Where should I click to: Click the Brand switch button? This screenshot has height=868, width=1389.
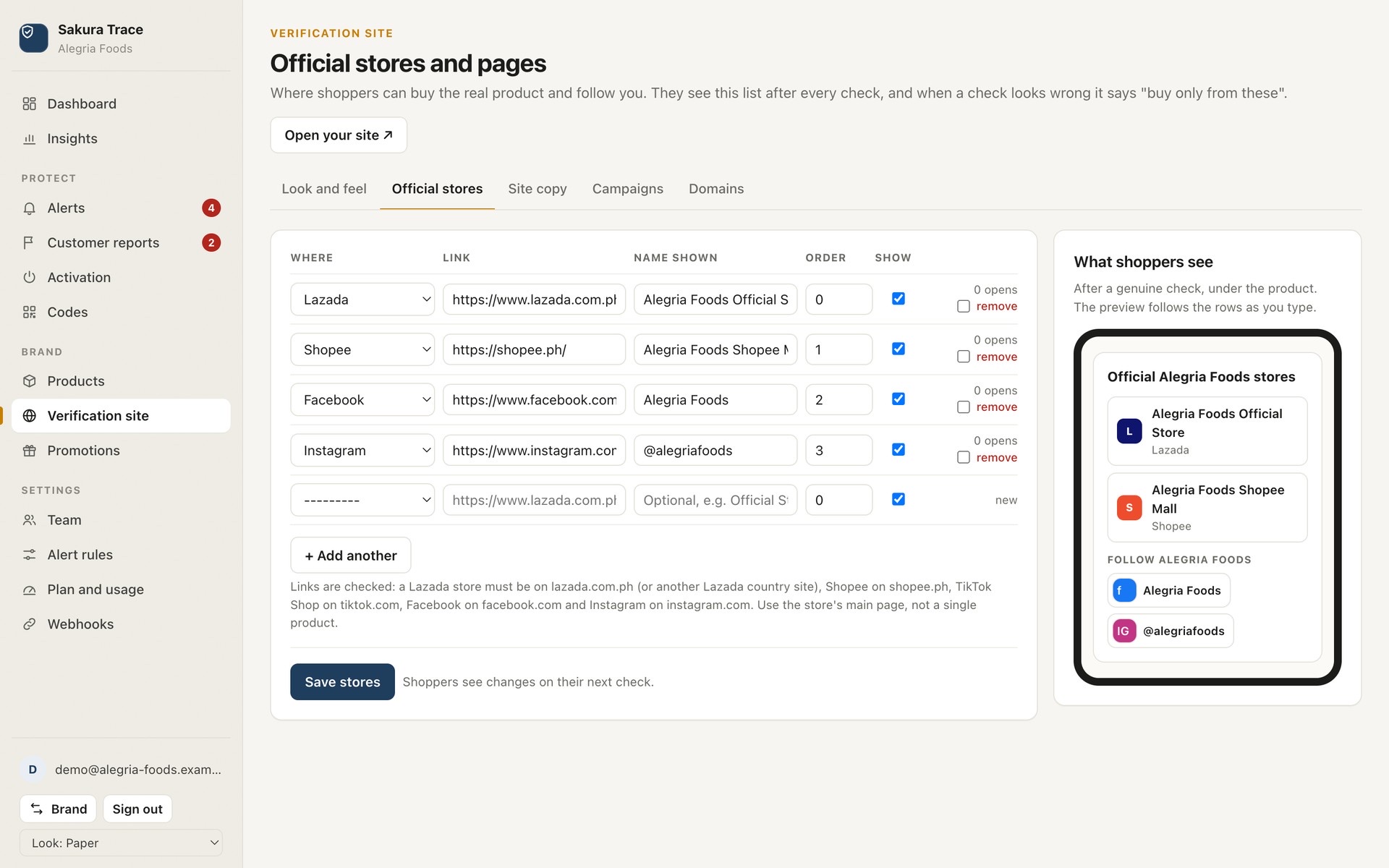tap(58, 809)
